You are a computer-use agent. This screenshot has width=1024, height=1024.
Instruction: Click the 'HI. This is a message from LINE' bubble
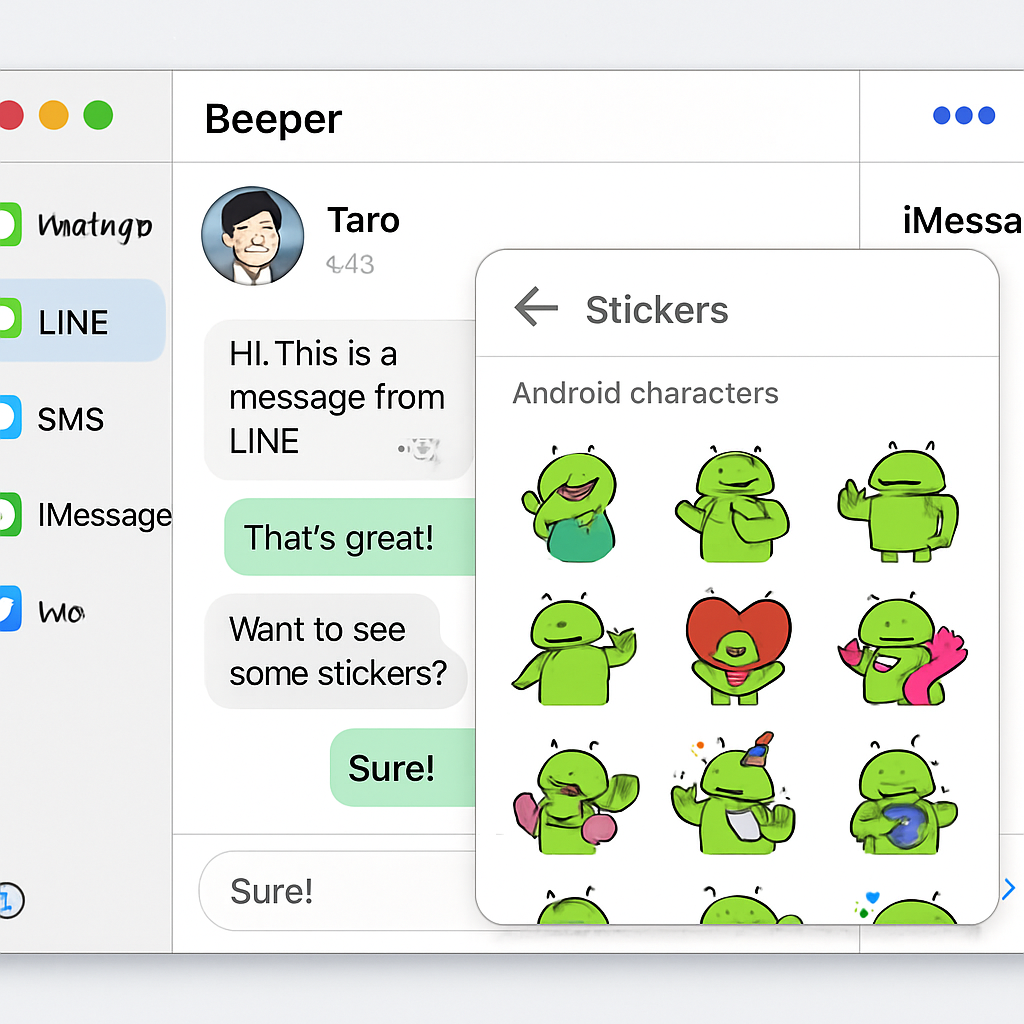(339, 399)
